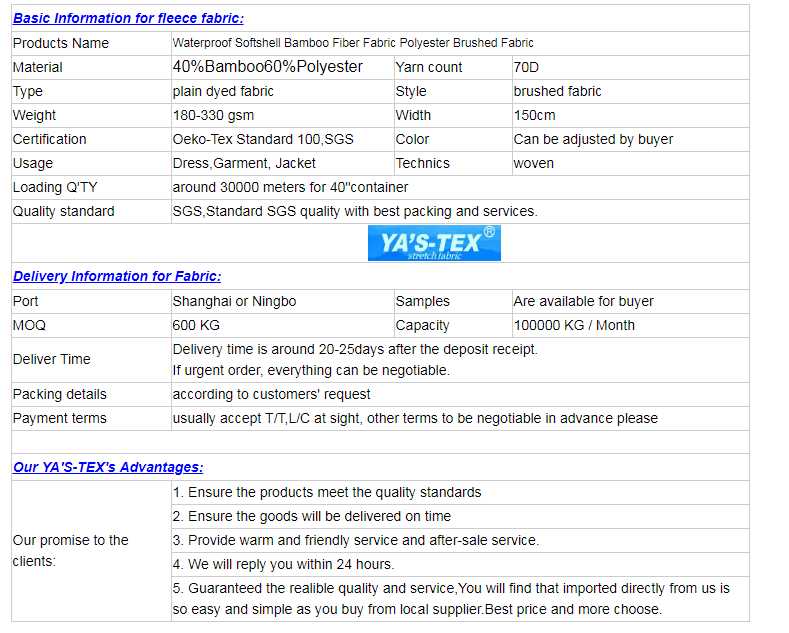Click the YA'S-TEX stretch fabric logo
This screenshot has width=789, height=633.
click(x=434, y=243)
